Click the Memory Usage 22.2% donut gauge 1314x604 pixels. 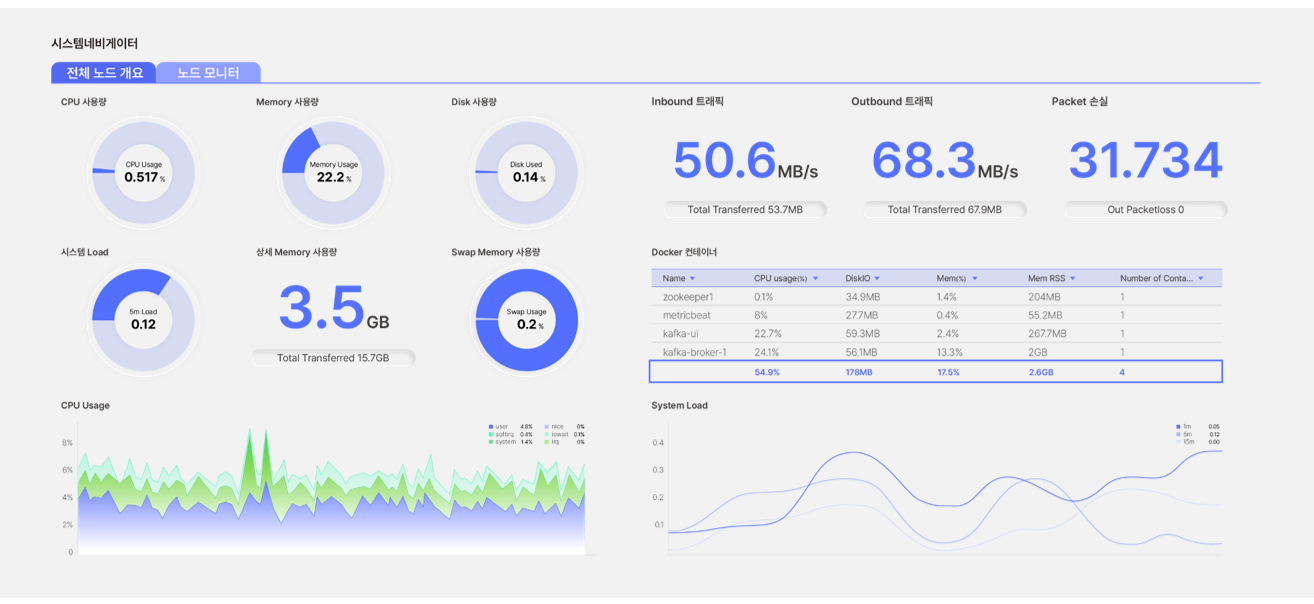tap(333, 172)
